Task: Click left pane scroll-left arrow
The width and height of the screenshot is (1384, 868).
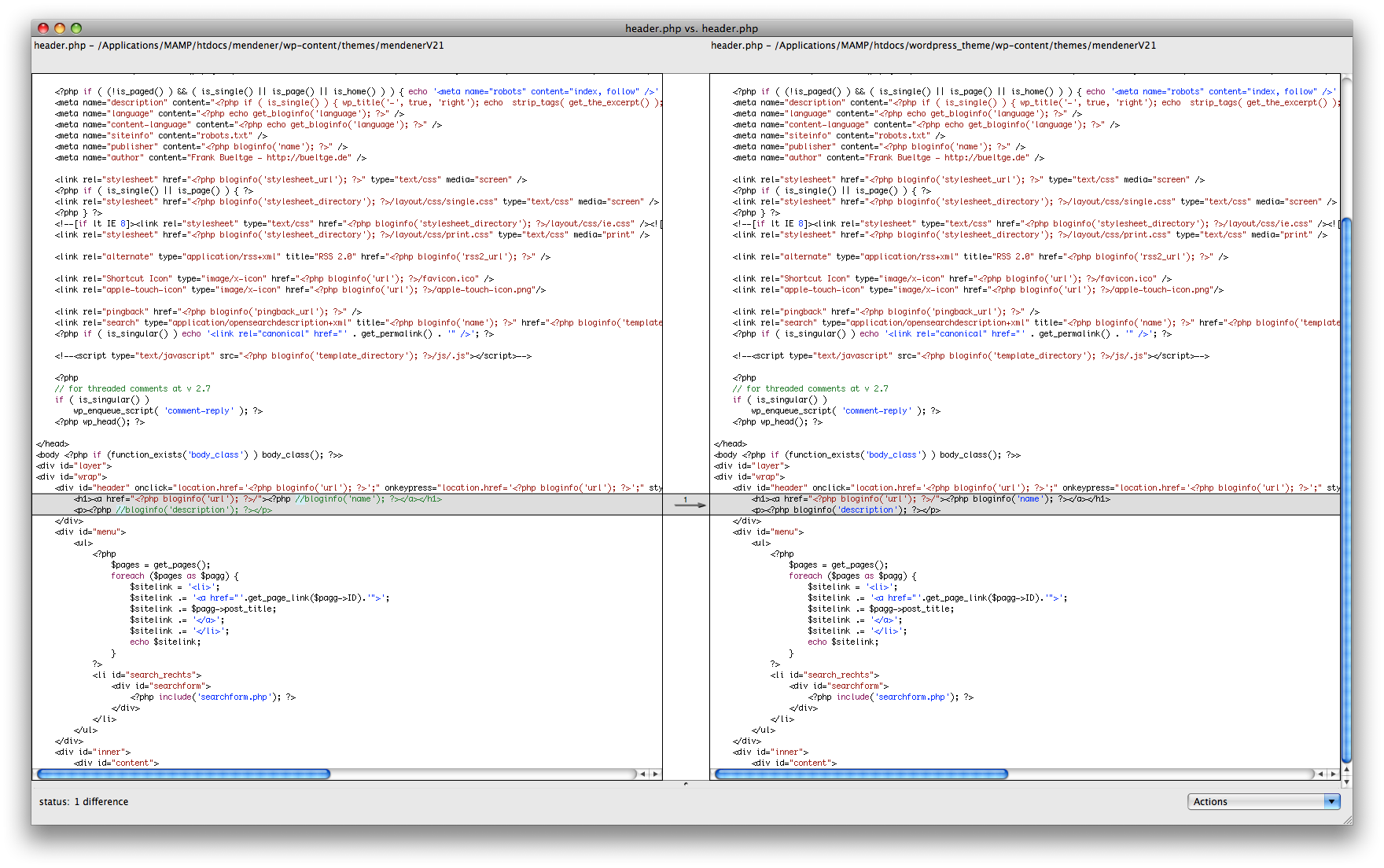Action: (643, 774)
